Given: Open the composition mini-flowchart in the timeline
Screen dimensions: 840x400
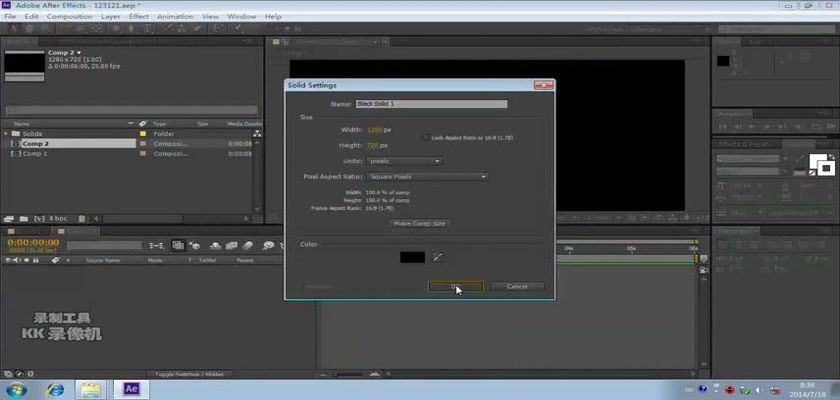Looking at the screenshot, I should pyautogui.click(x=156, y=245).
